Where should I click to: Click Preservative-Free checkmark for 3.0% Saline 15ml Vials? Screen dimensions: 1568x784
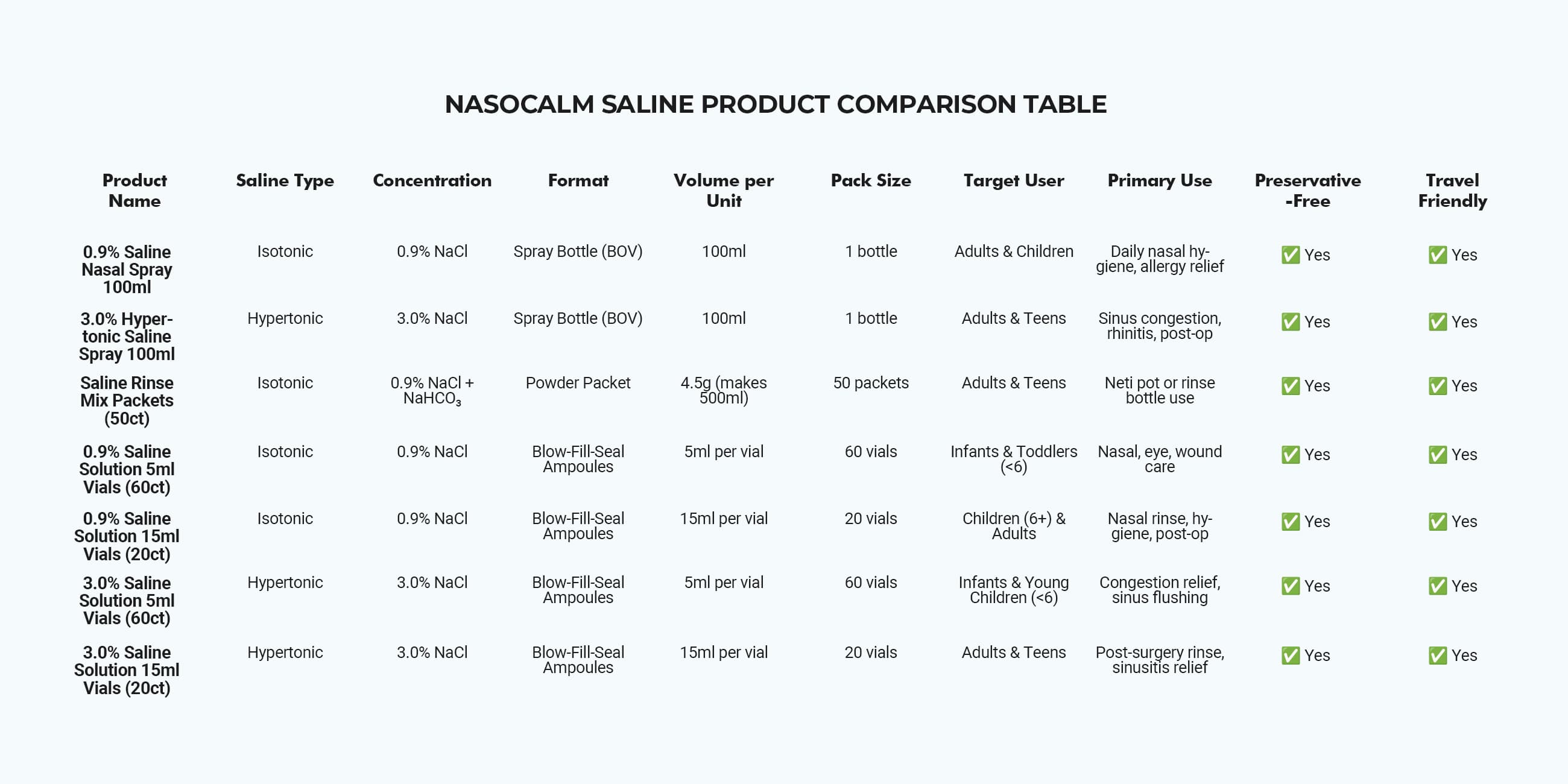tap(1290, 656)
